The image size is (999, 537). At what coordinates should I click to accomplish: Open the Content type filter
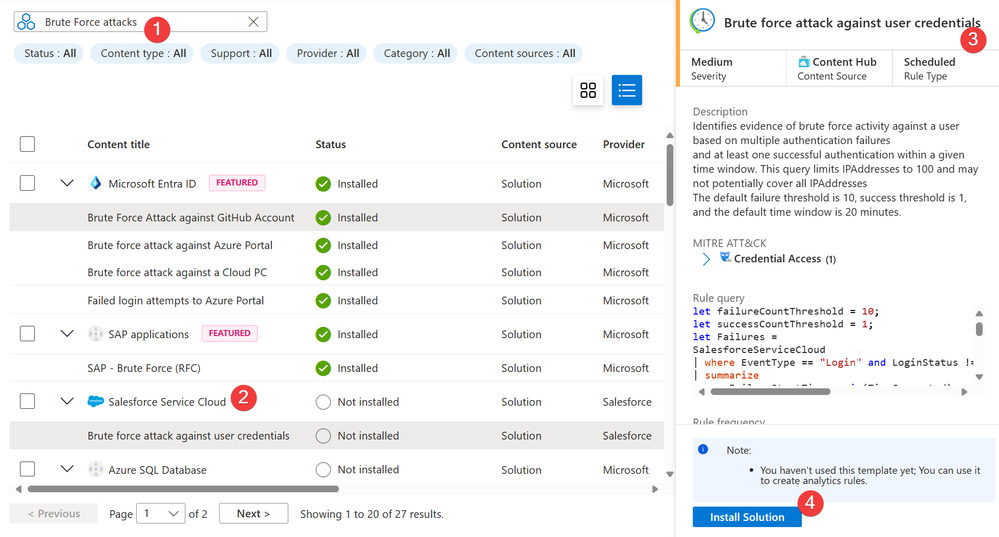point(143,54)
